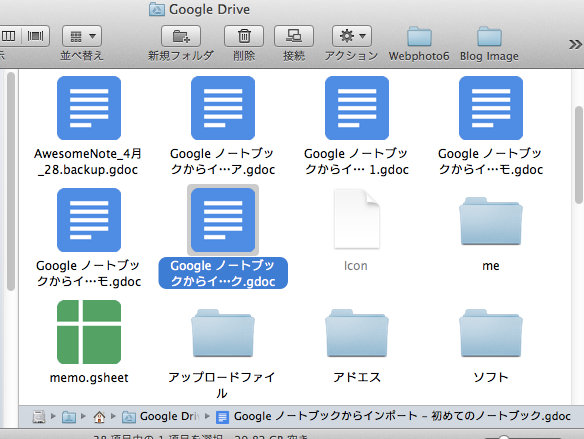Select the AwesomeNote_4月_28.backup.gdoc file icon
The width and height of the screenshot is (584, 439).
[x=89, y=108]
